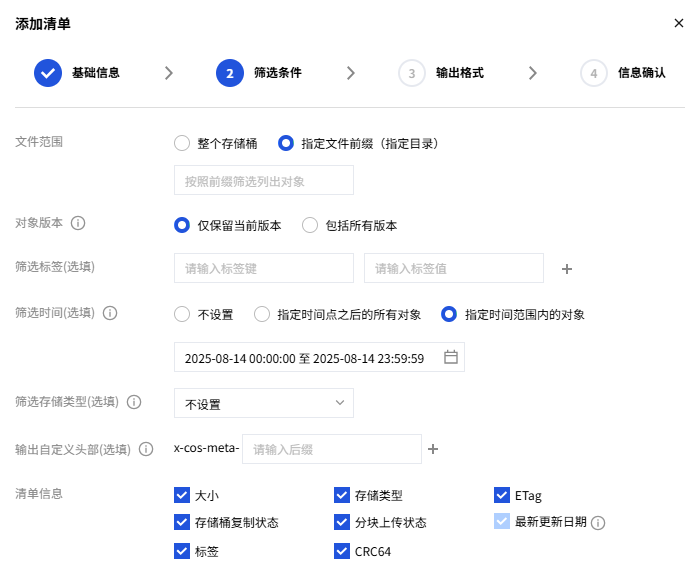
Task: Toggle the ETag checkbox
Action: (502, 494)
